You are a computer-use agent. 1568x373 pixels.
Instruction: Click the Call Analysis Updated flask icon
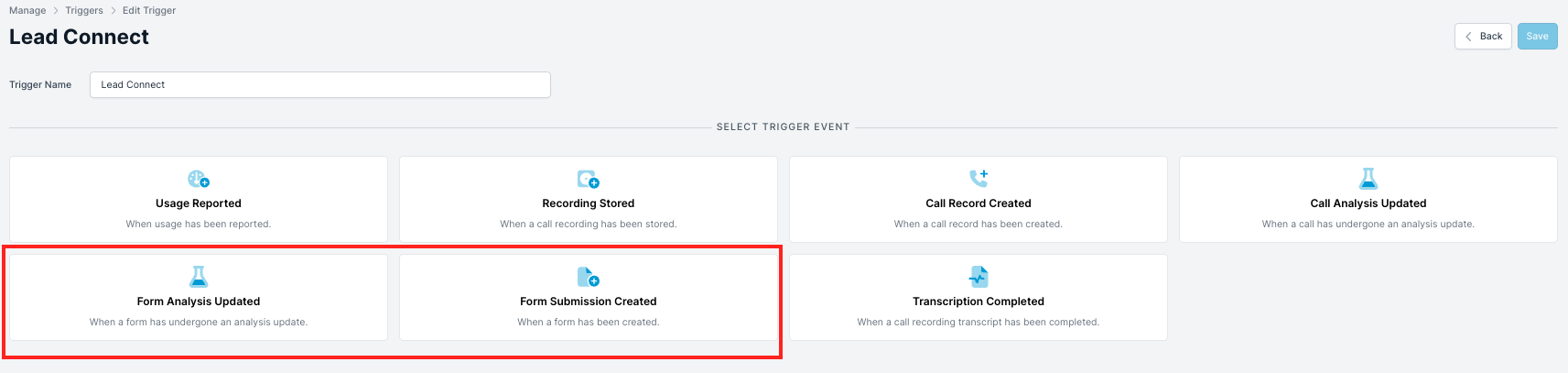click(x=1368, y=178)
